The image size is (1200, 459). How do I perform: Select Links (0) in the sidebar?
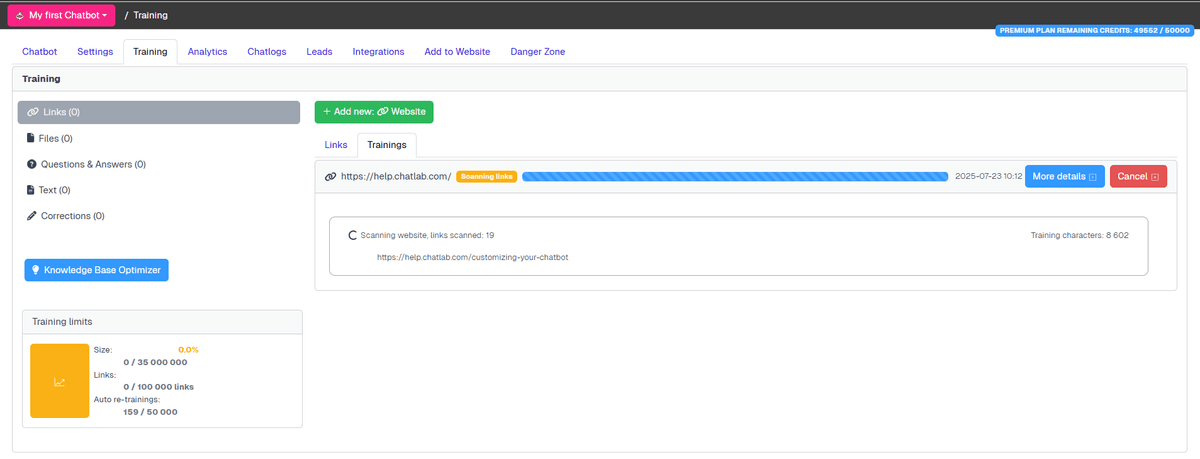click(x=158, y=112)
